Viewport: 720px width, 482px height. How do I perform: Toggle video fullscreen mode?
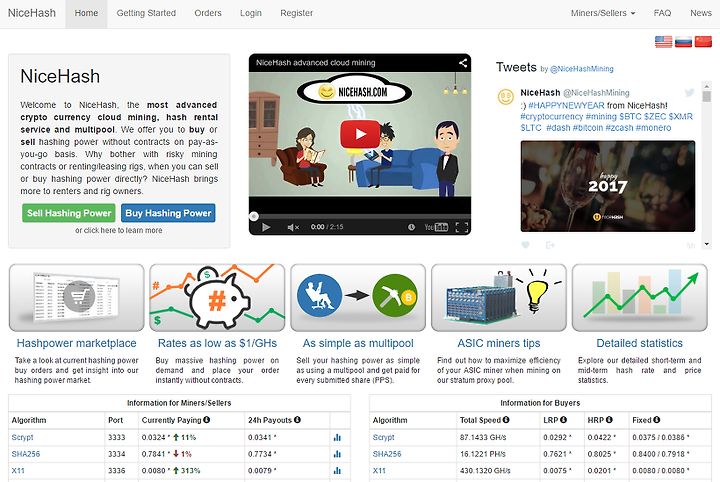(x=462, y=227)
